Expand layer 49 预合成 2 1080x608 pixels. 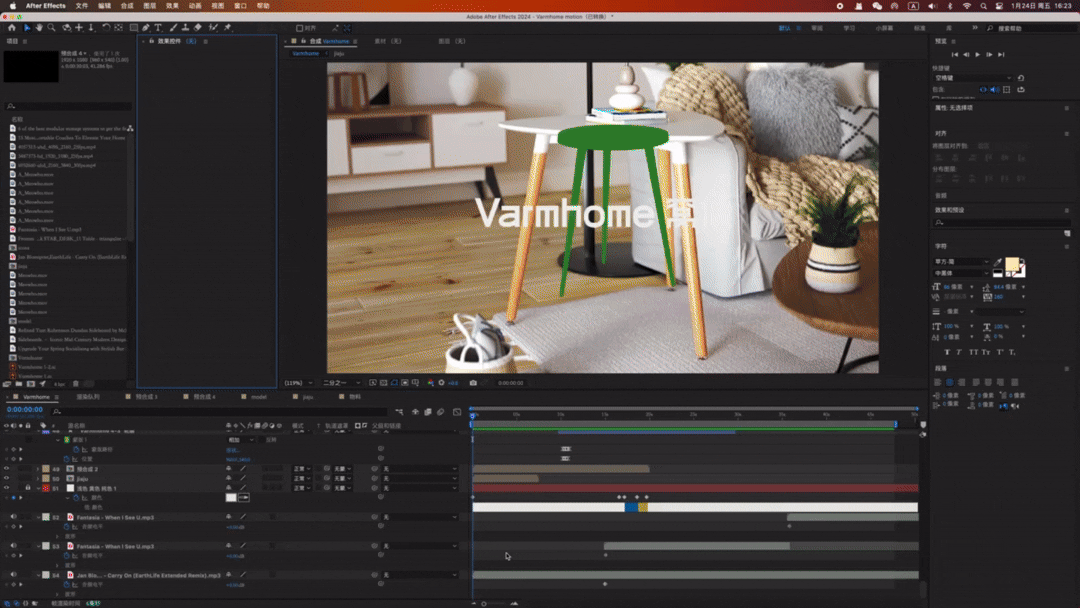pyautogui.click(x=39, y=469)
